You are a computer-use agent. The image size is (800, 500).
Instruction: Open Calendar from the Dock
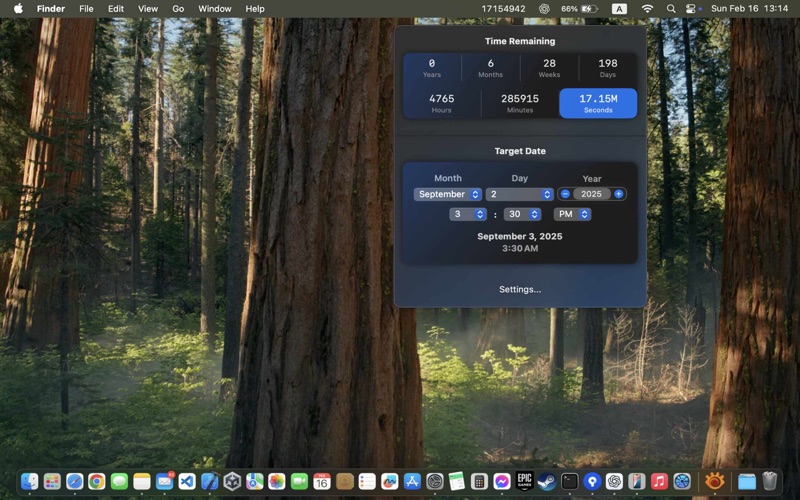pos(322,481)
